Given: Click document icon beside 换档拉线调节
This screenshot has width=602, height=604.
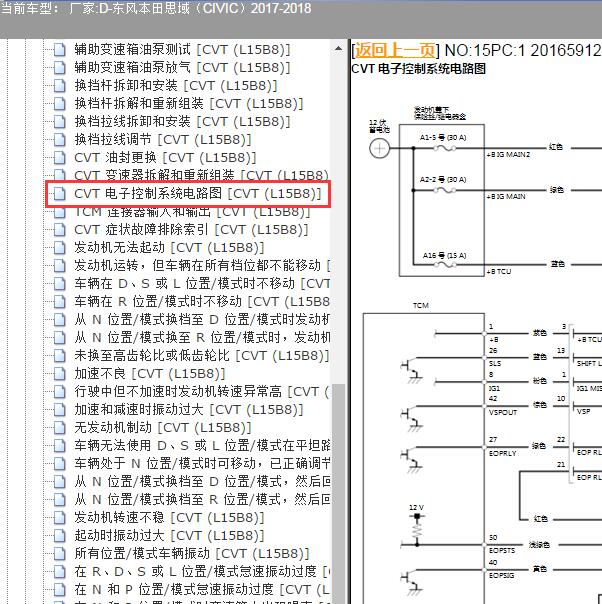Looking at the screenshot, I should tap(59, 139).
